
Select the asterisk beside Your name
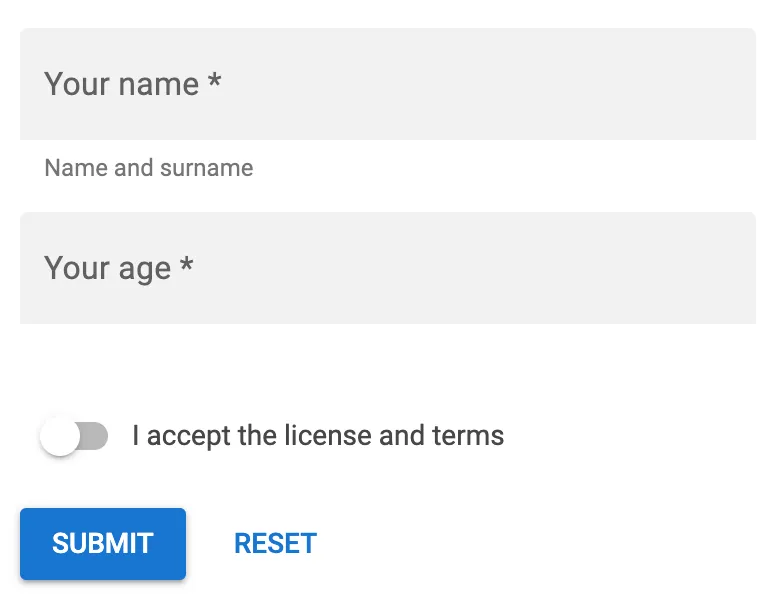pos(214,82)
